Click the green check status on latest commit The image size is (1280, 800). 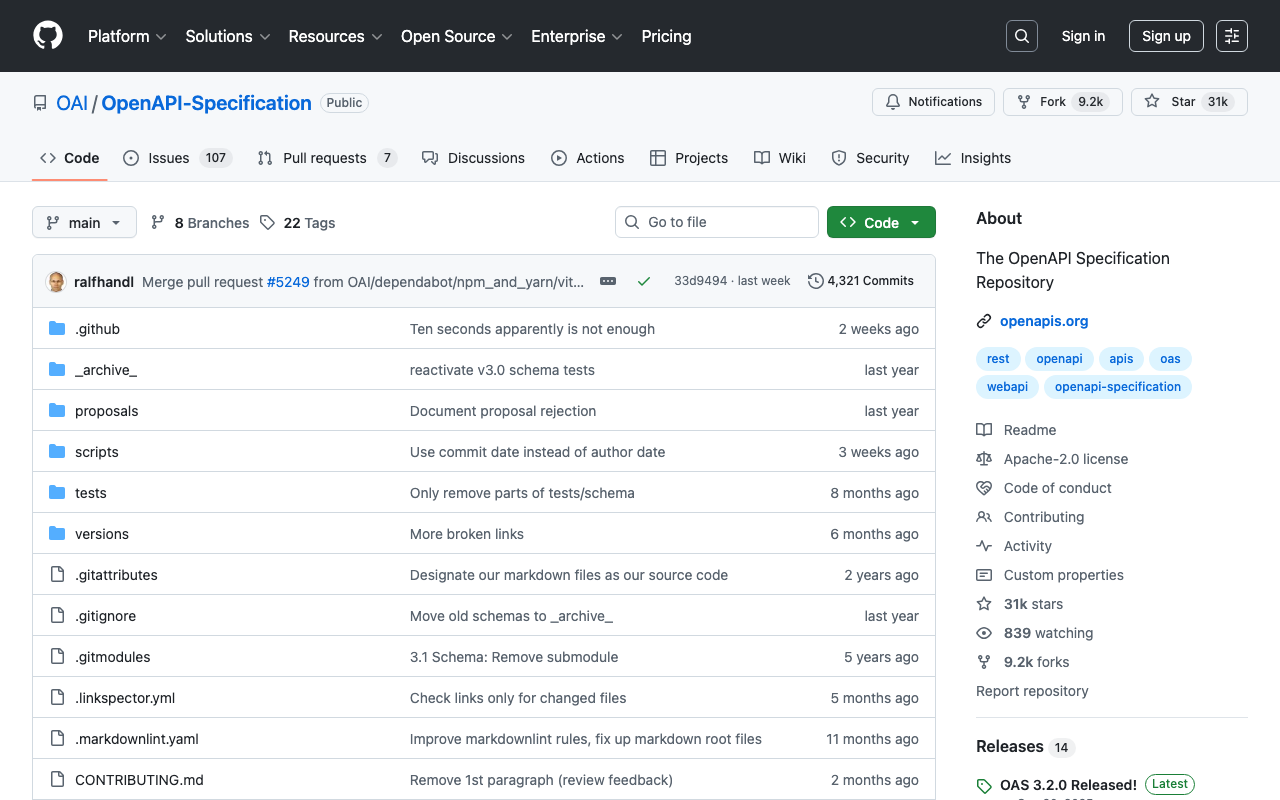tap(644, 281)
